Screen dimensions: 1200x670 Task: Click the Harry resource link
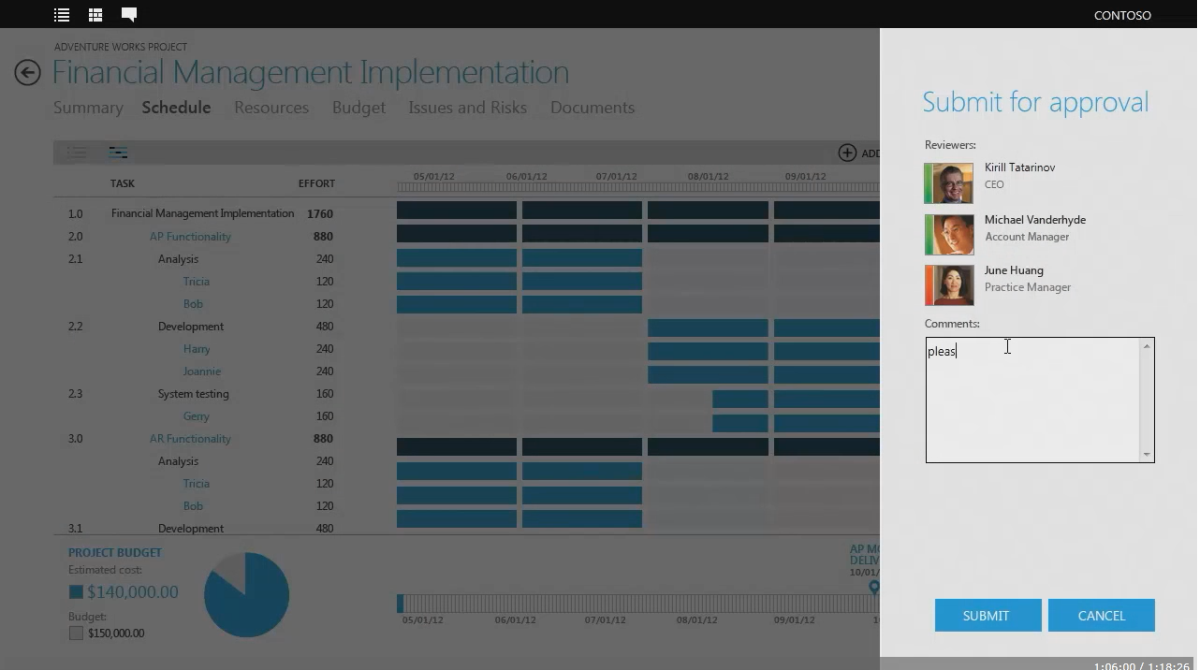[196, 349]
